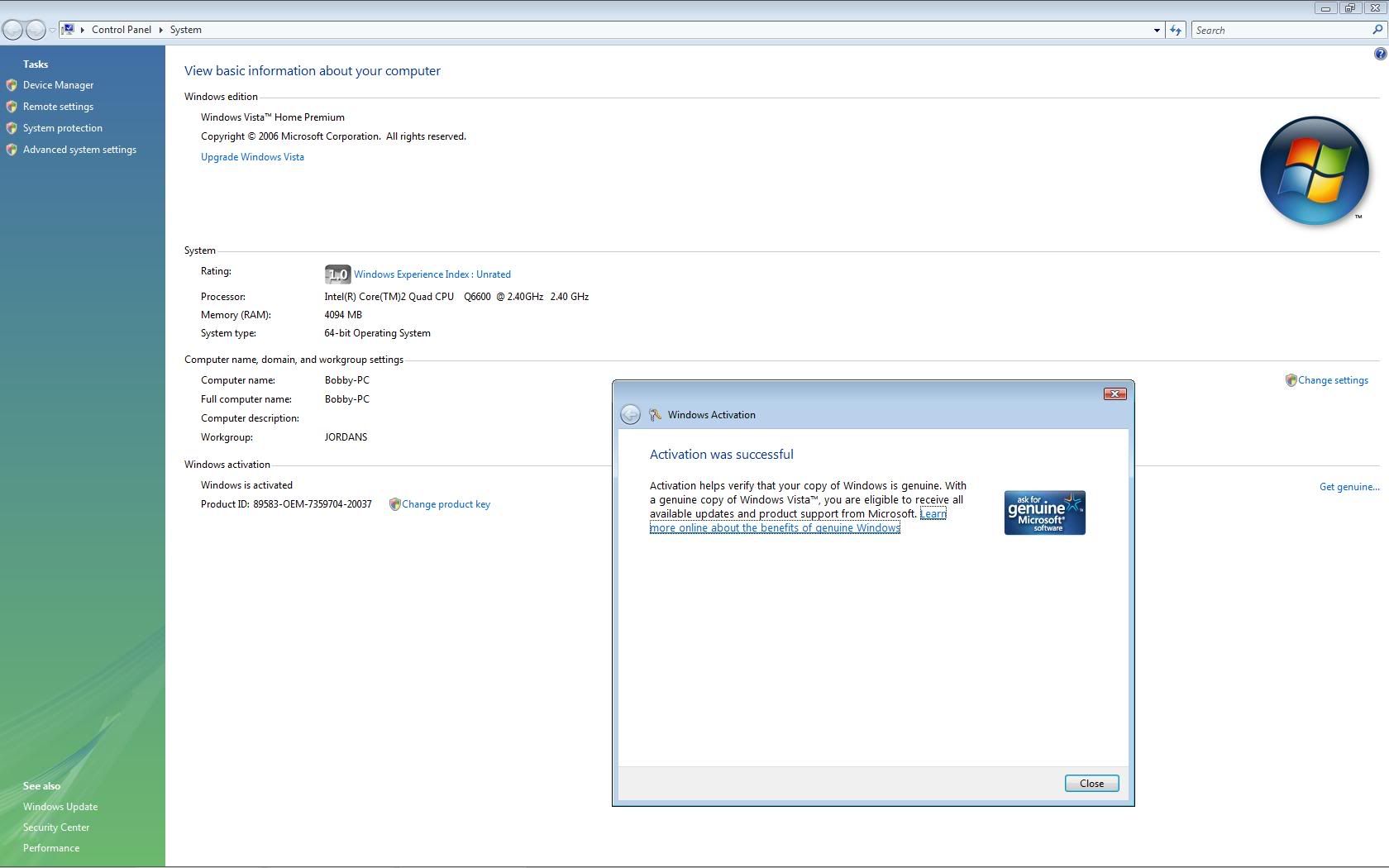Click the 4094 MB memory value
The image size is (1389, 868).
343,315
